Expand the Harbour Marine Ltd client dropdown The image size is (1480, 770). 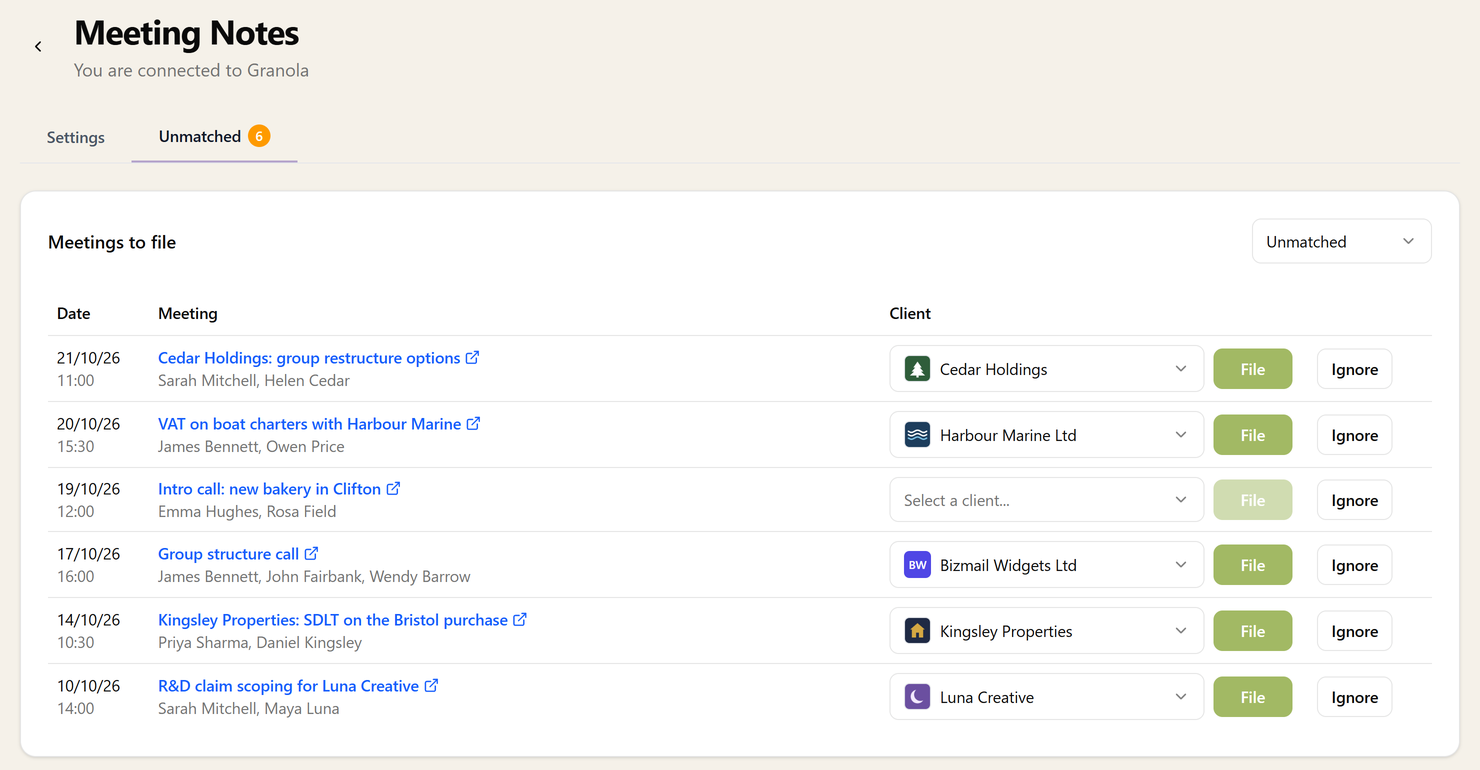point(1046,435)
